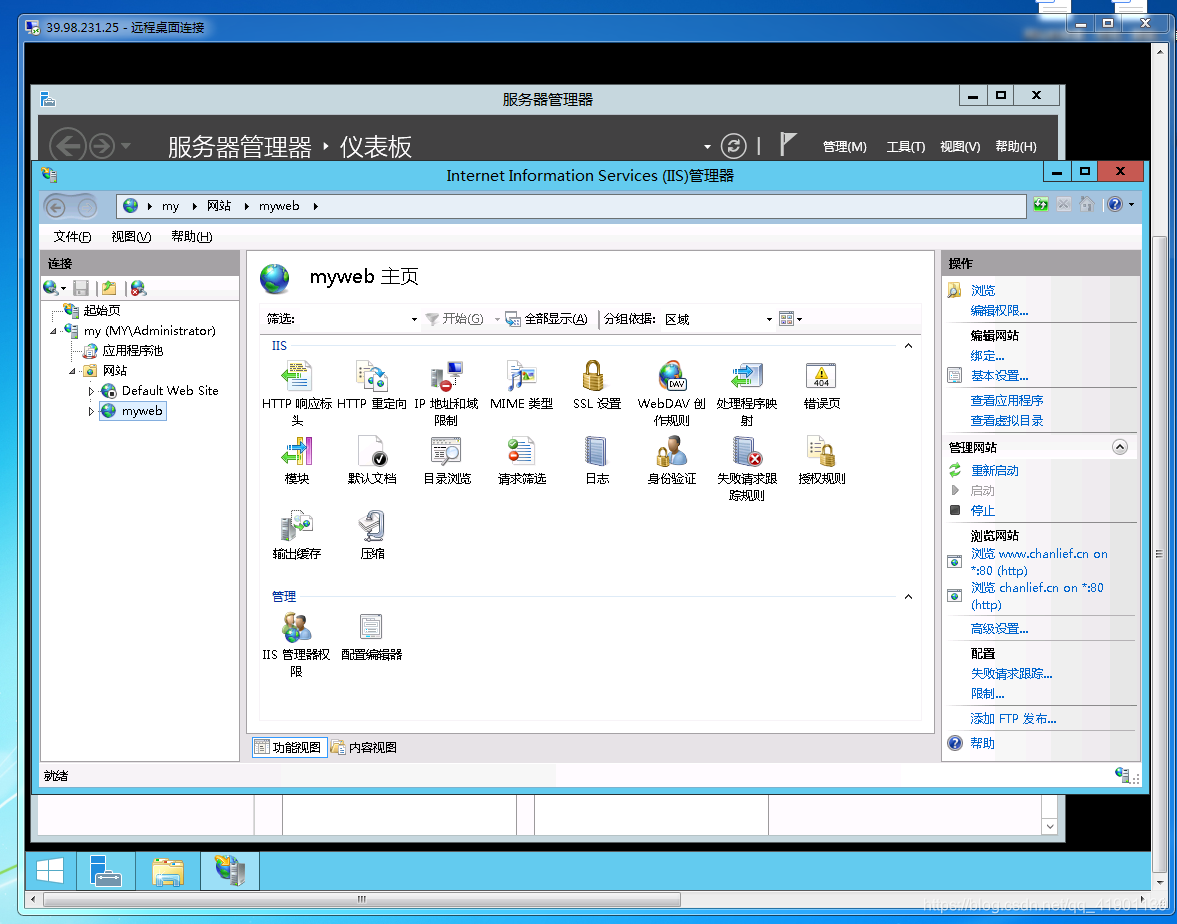Viewport: 1177px width, 924px height.
Task: Open File Explorer from the taskbar
Action: coord(167,871)
